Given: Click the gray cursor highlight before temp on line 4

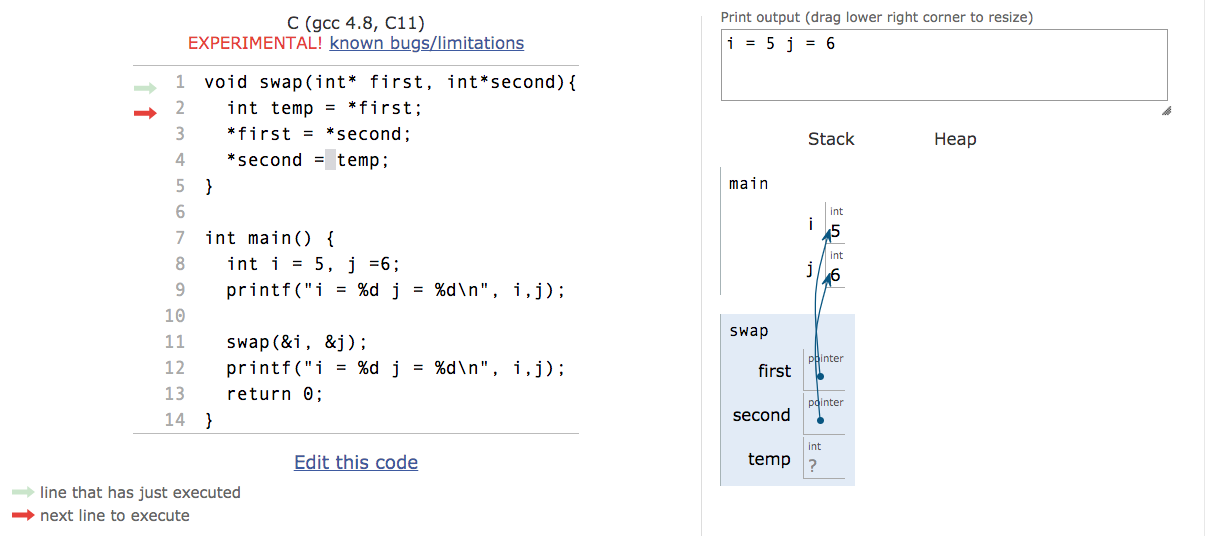Looking at the screenshot, I should coord(331,160).
